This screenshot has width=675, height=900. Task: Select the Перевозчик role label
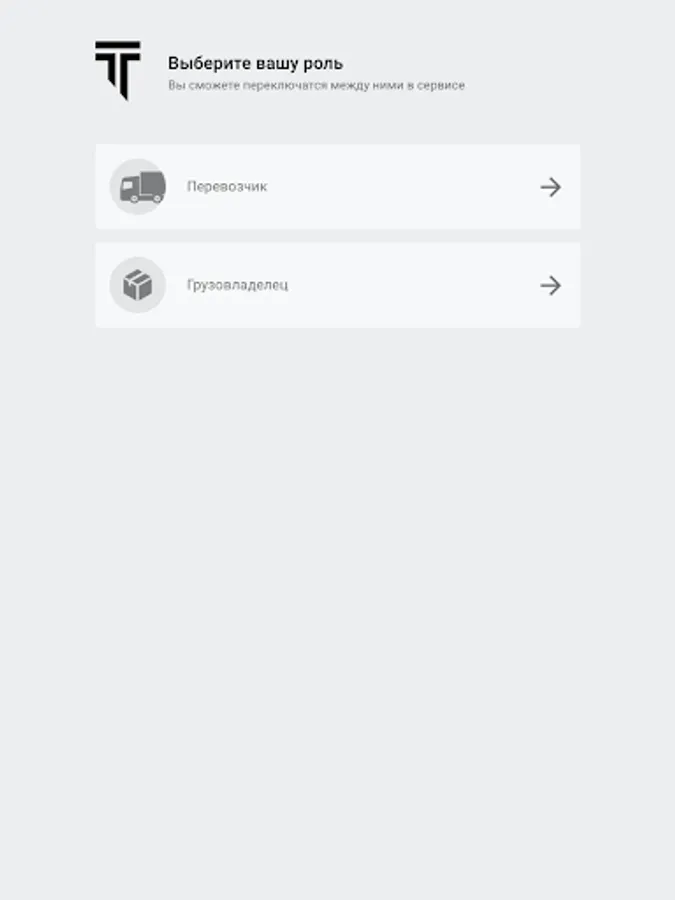(227, 187)
